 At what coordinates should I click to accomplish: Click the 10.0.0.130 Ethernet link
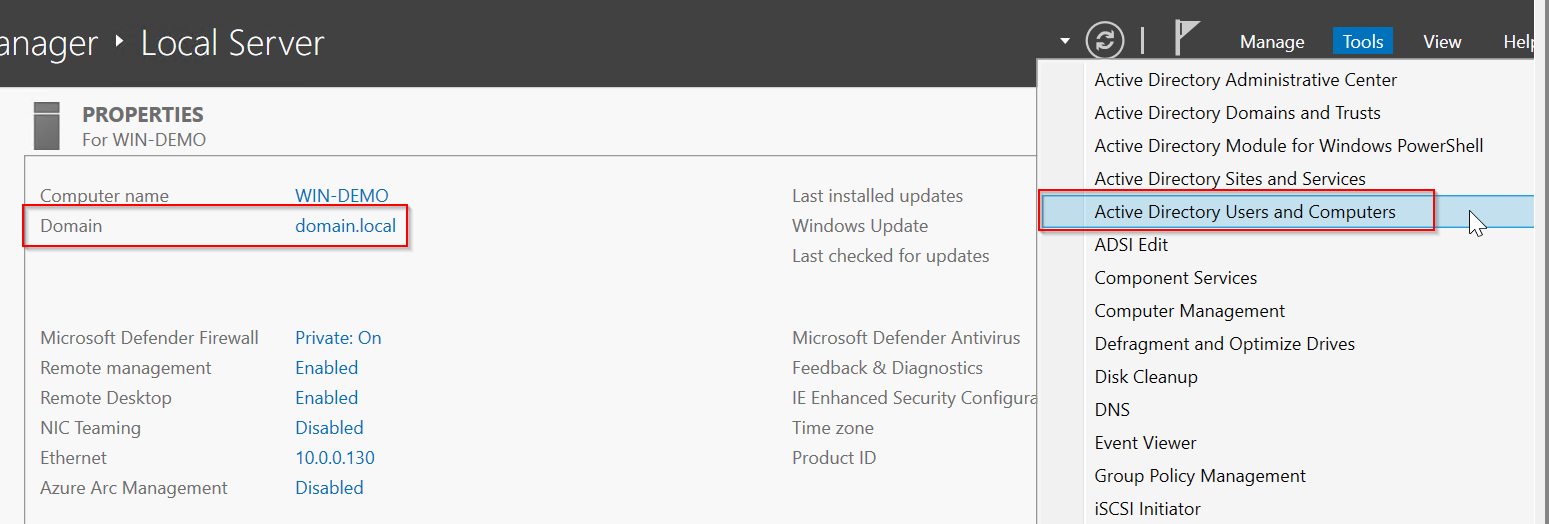point(334,458)
